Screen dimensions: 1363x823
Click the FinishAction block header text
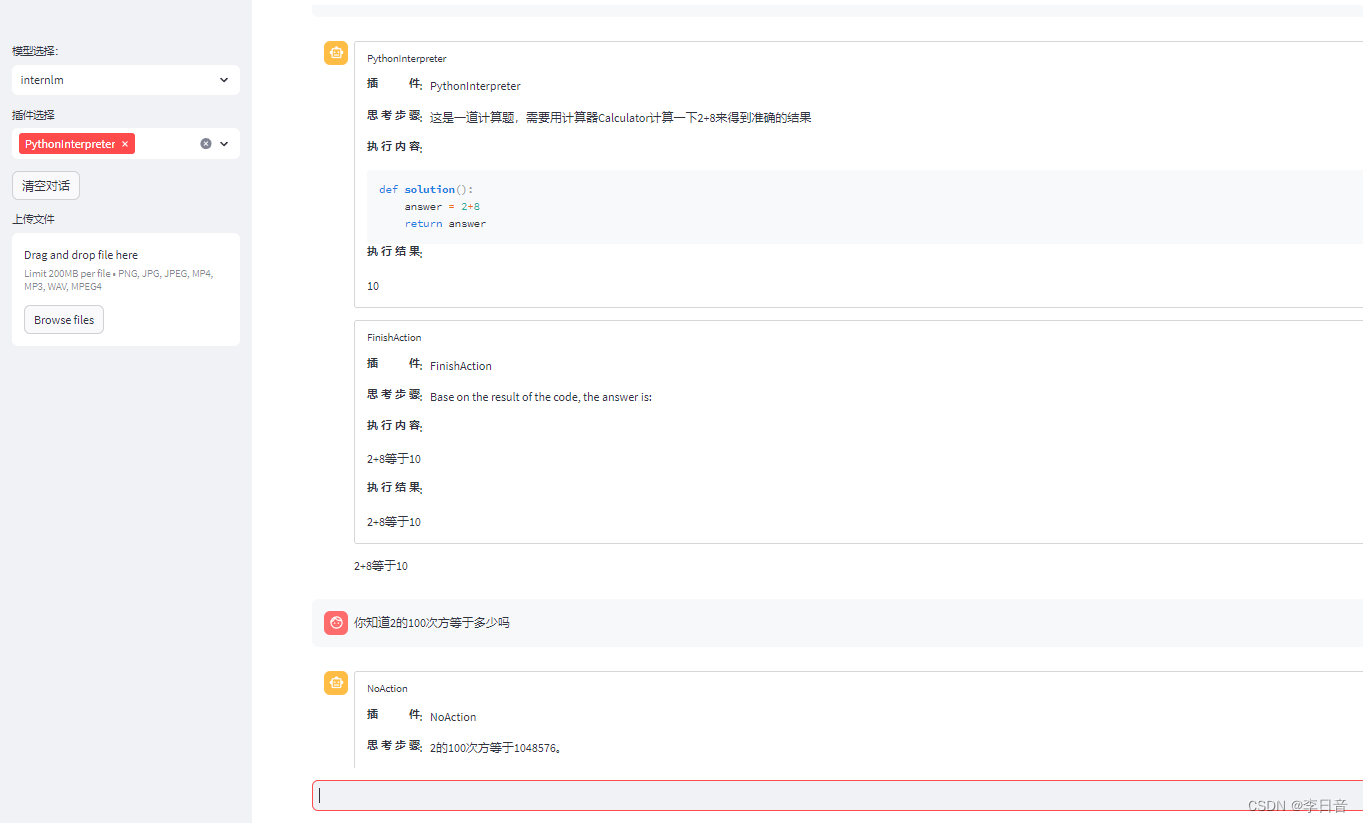pos(394,338)
